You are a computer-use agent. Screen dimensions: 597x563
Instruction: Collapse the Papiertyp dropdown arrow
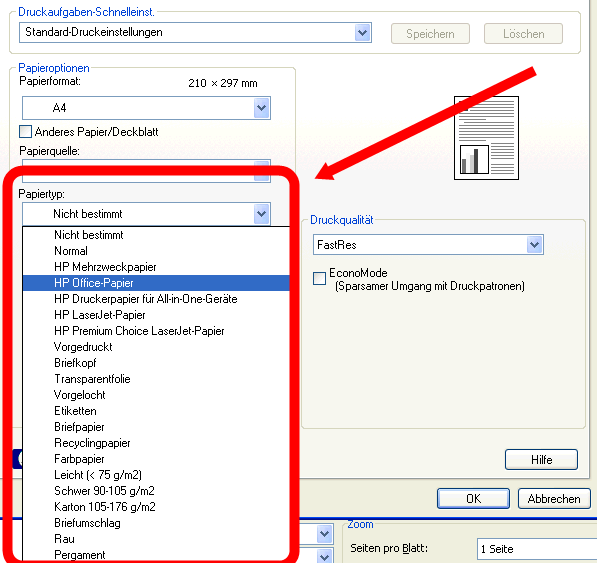point(262,214)
